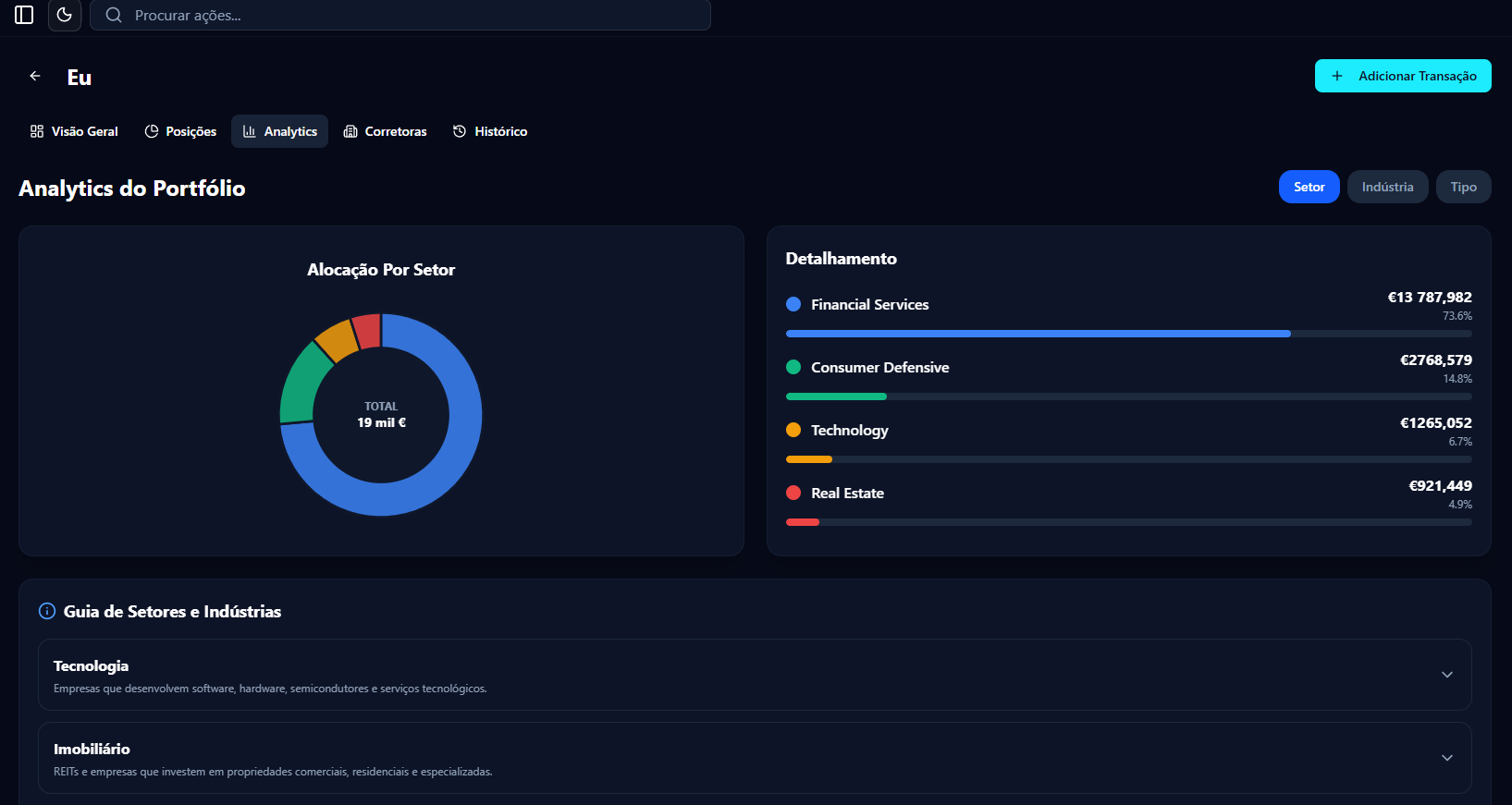Click the Real Estate progress bar
This screenshot has height=805, width=1512.
pos(1129,522)
